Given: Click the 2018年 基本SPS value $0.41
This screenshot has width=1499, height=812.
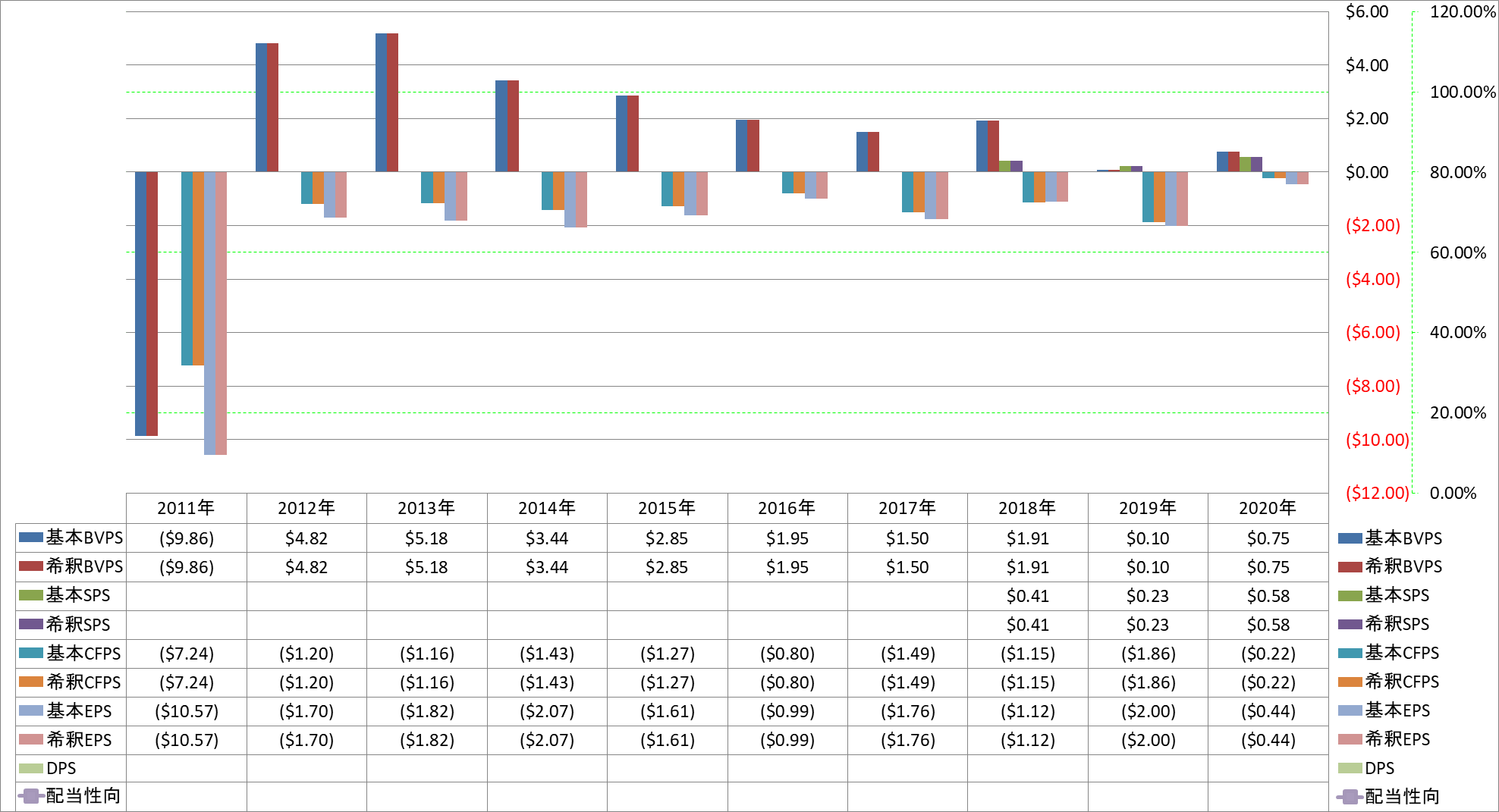Looking at the screenshot, I should (x=1028, y=596).
